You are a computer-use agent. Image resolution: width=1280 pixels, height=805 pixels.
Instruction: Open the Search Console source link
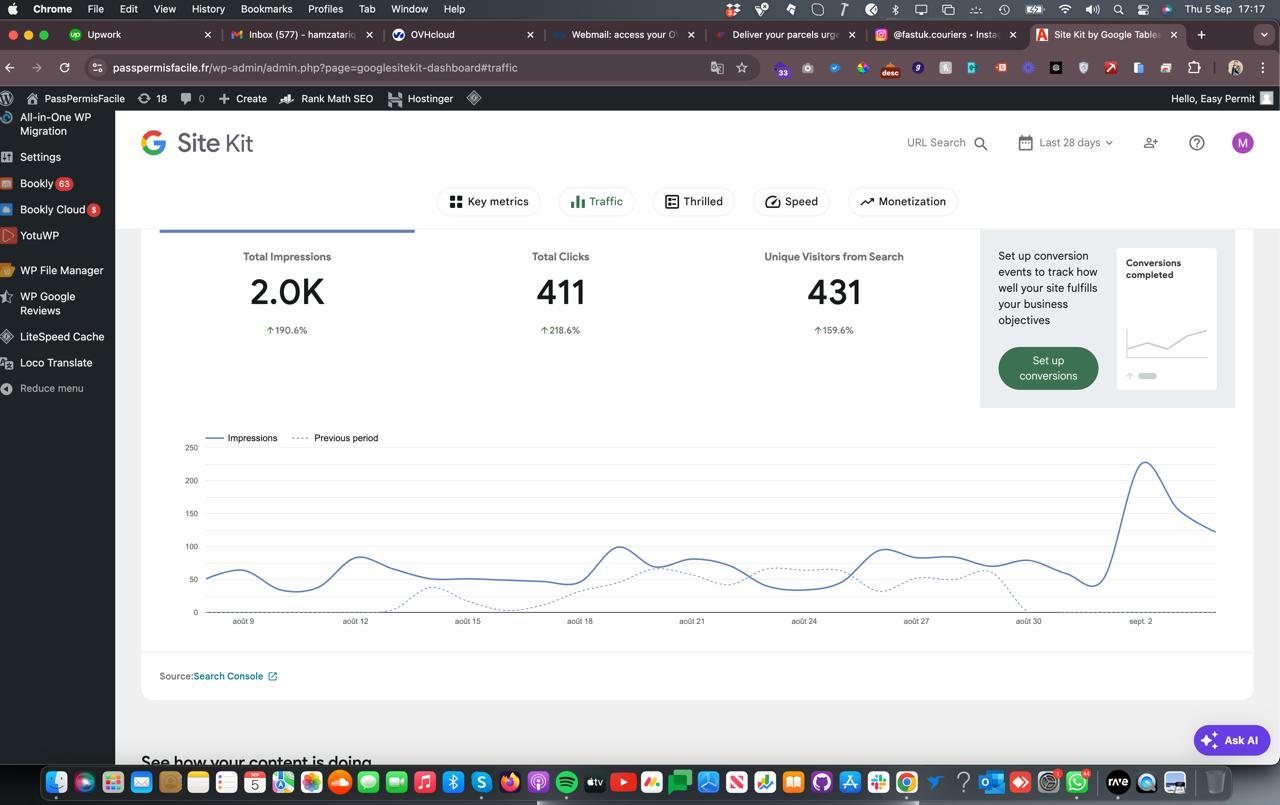click(235, 676)
